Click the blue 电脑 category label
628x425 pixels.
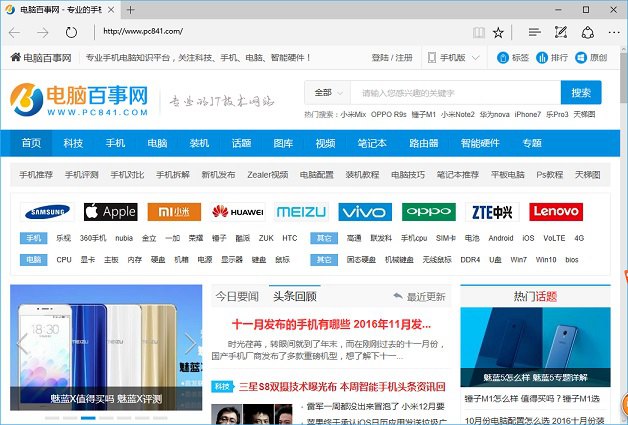pyautogui.click(x=34, y=260)
